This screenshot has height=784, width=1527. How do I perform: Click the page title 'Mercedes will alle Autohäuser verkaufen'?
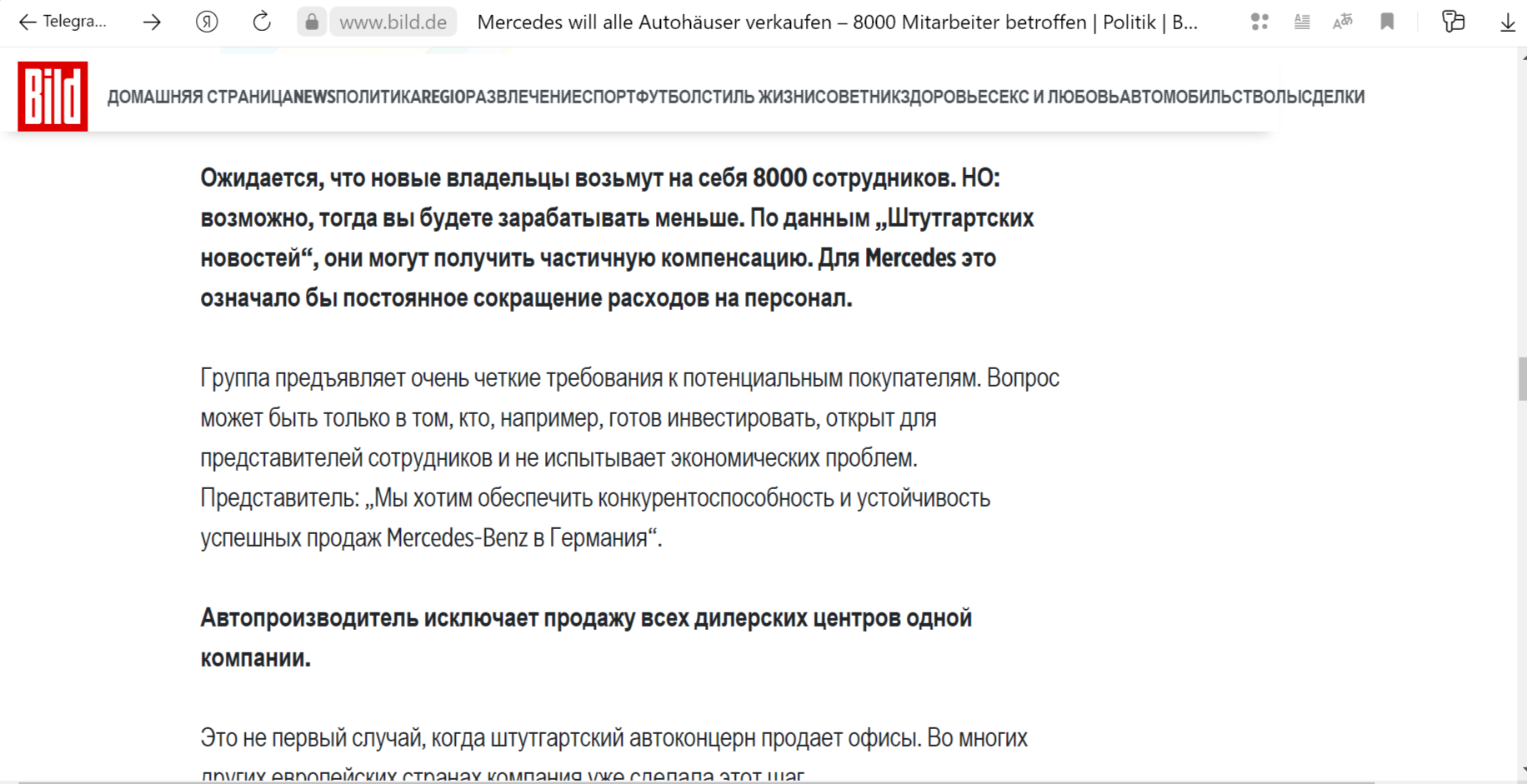(x=838, y=22)
